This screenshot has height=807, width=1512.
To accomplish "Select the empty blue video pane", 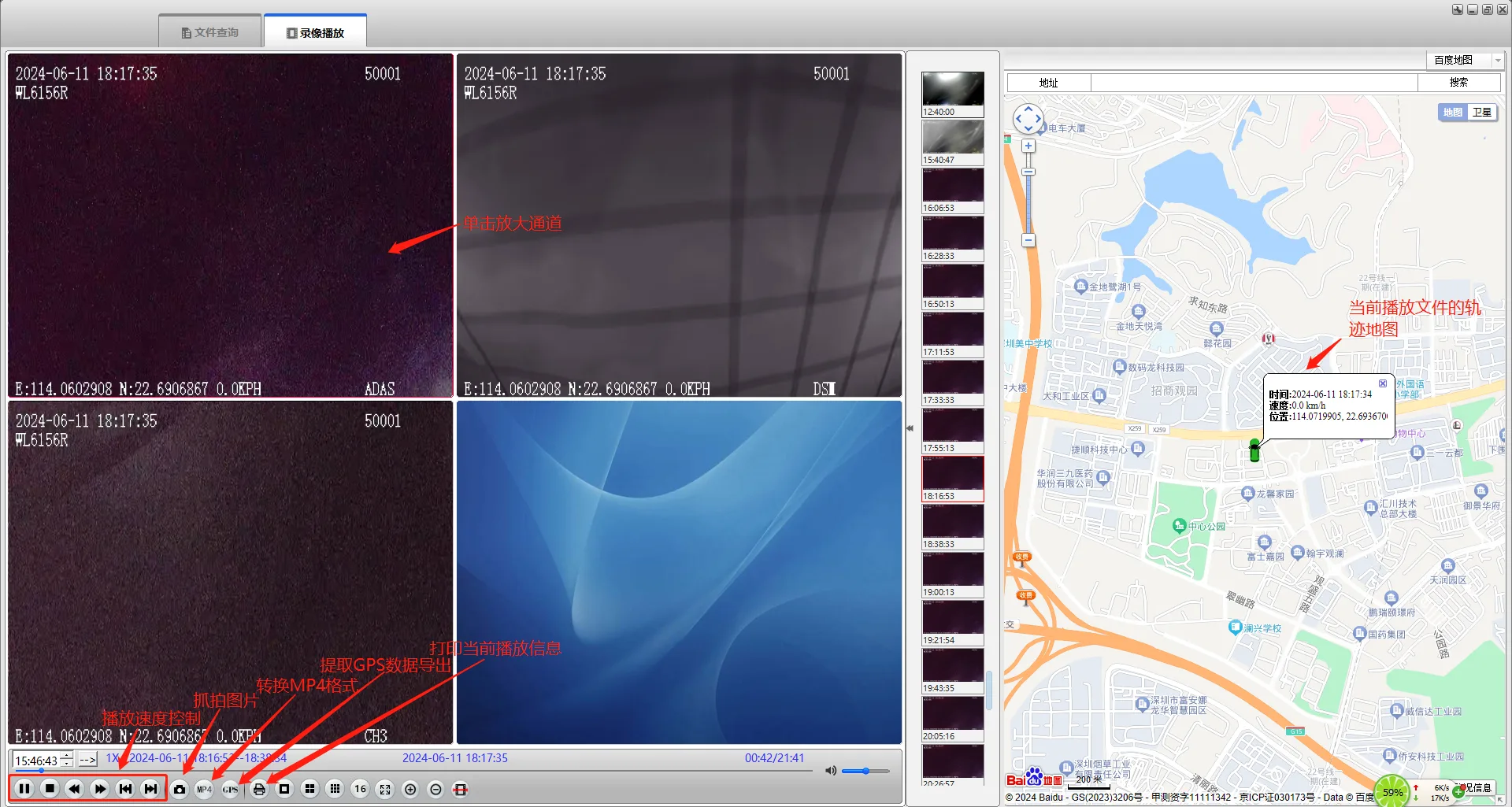I will (x=679, y=572).
